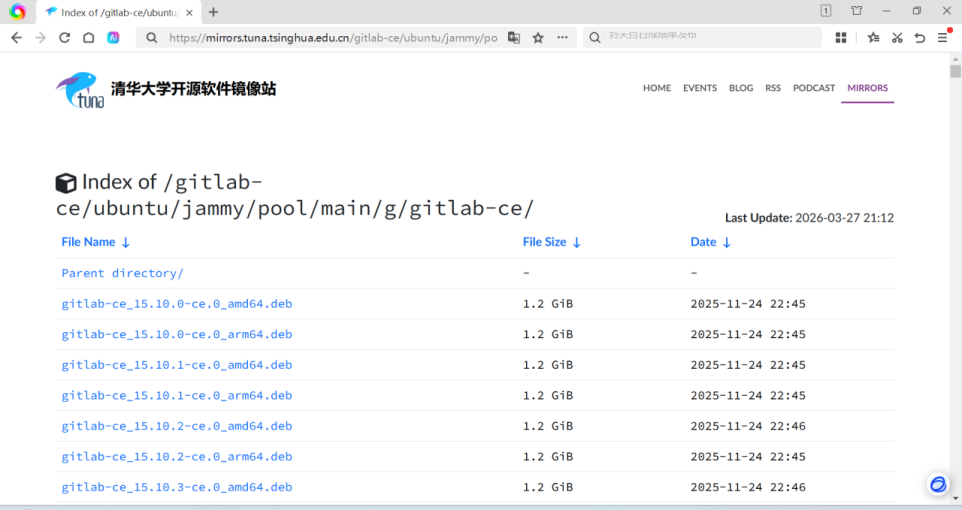Open the apps grid icon
Screen dimensions: 962x510
(x=841, y=37)
